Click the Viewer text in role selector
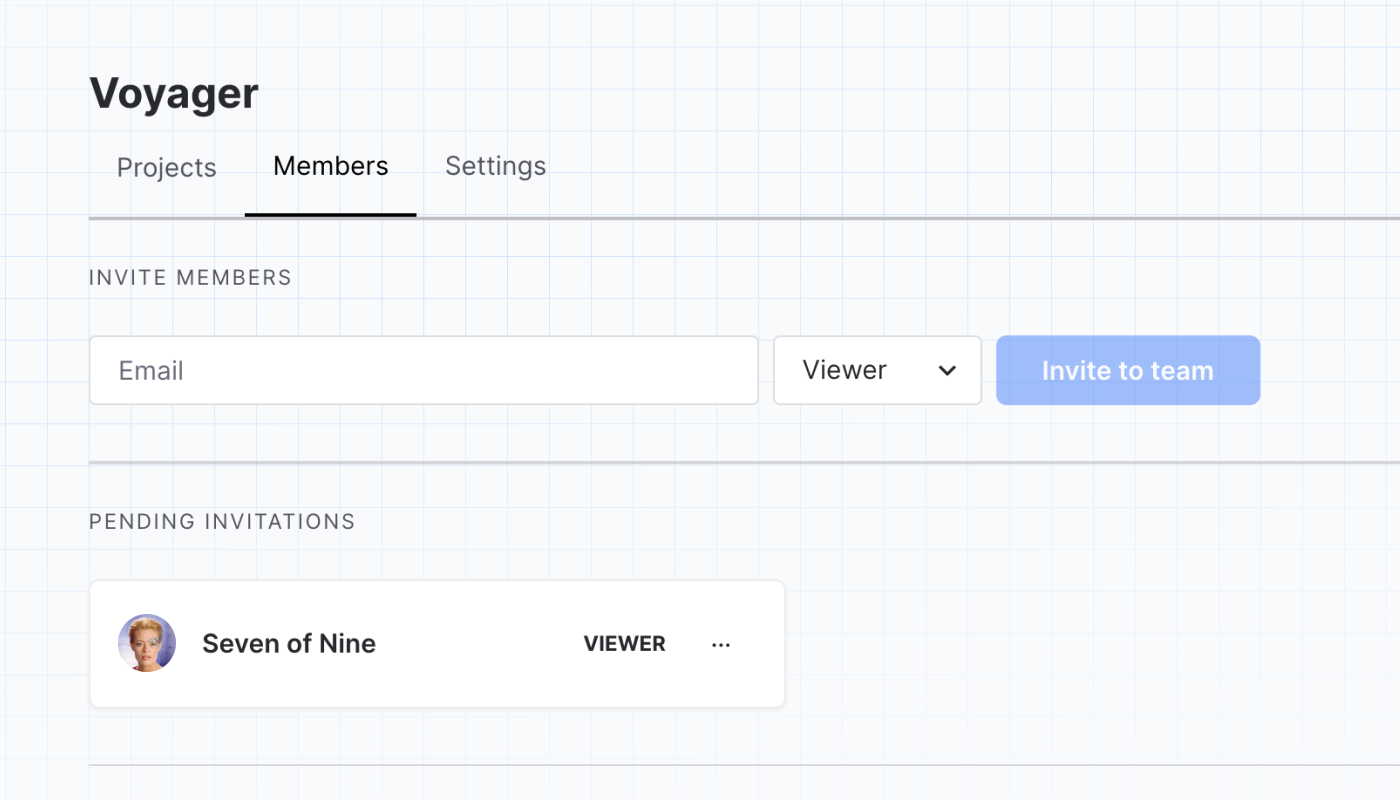The height and width of the screenshot is (800, 1400). [844, 371]
